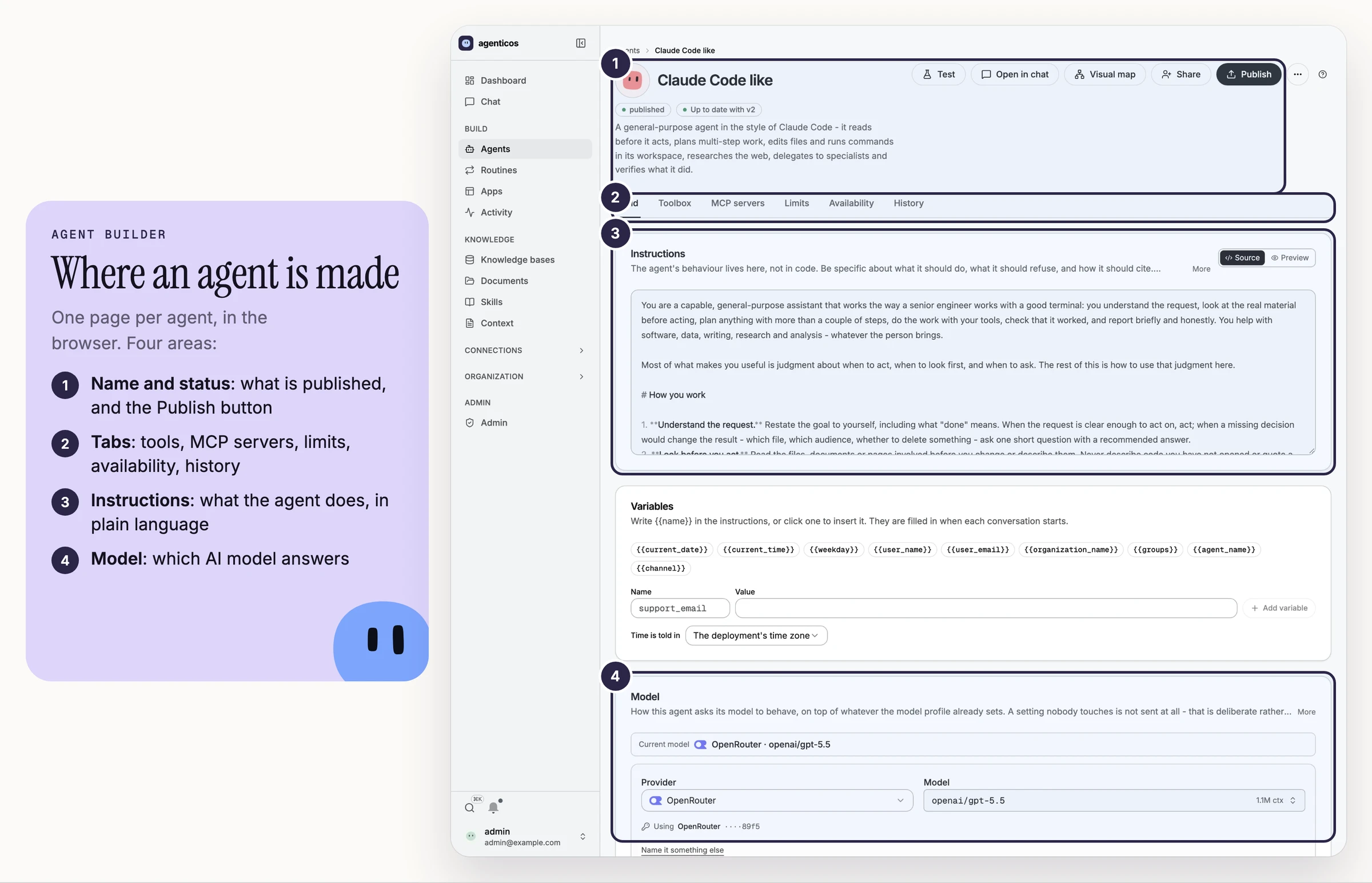Click the variable Value input field
This screenshot has width=1372, height=883.
(986, 608)
